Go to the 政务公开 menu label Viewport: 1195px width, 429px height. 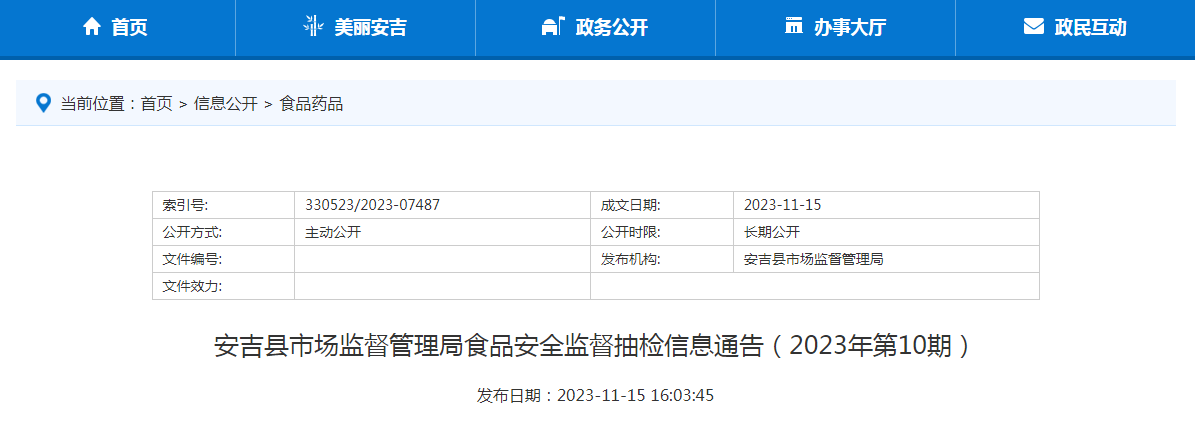click(x=611, y=28)
